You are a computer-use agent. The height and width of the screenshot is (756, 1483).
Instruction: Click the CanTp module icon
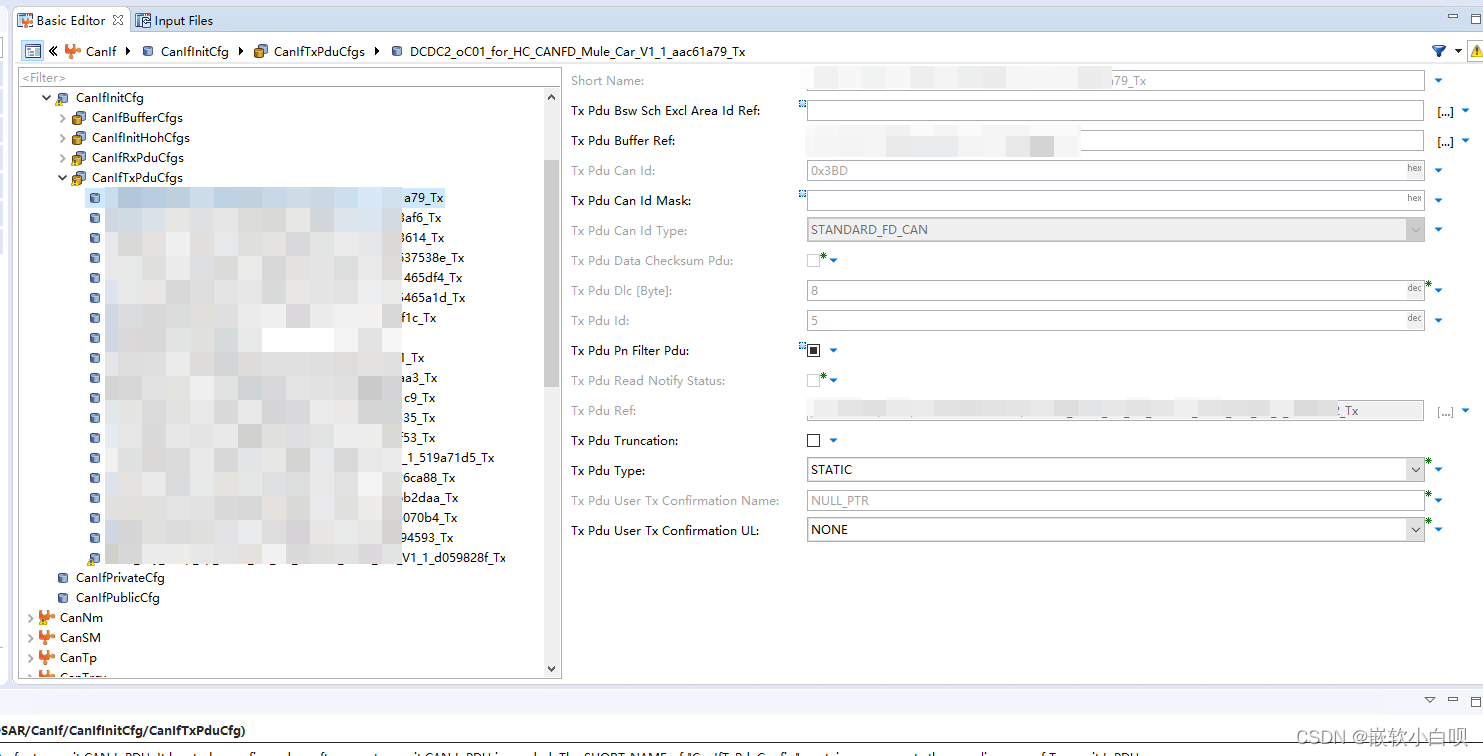click(x=46, y=658)
